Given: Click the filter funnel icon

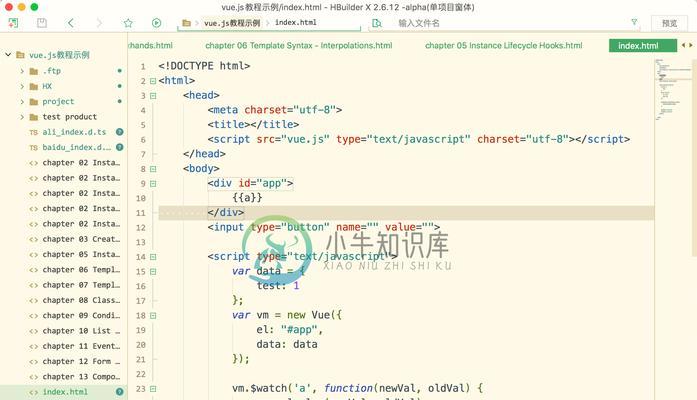Looking at the screenshot, I should (634, 21).
